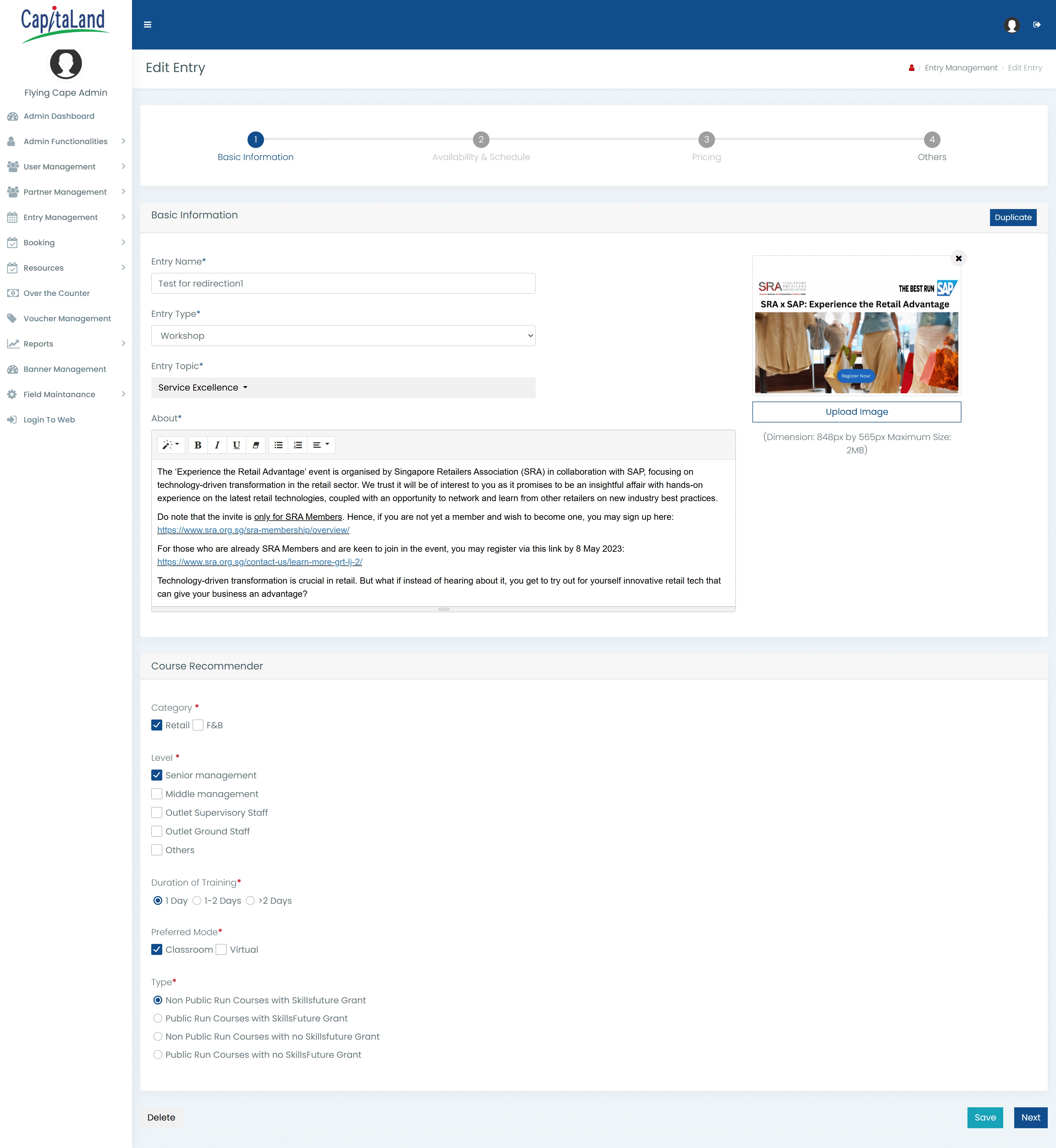Click the eraser remove-format icon
The image size is (1056, 1148).
coord(255,445)
